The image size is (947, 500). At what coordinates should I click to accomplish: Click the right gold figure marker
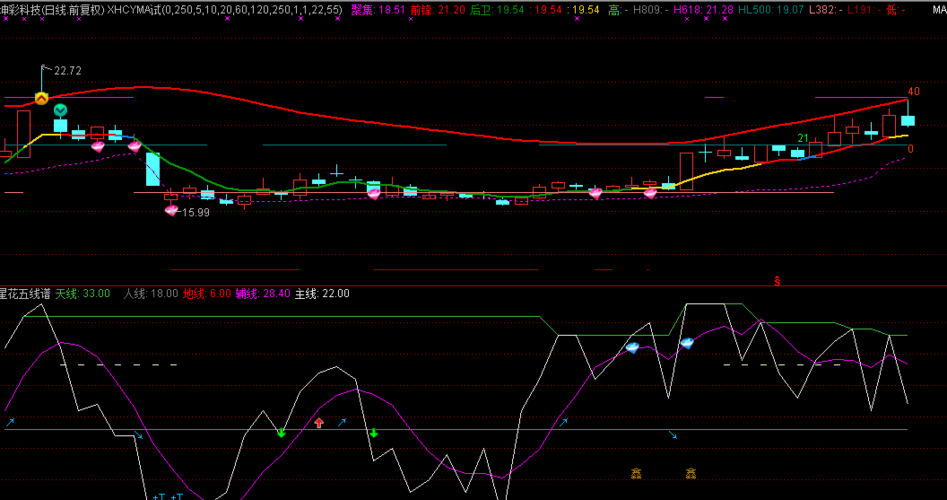pos(691,473)
